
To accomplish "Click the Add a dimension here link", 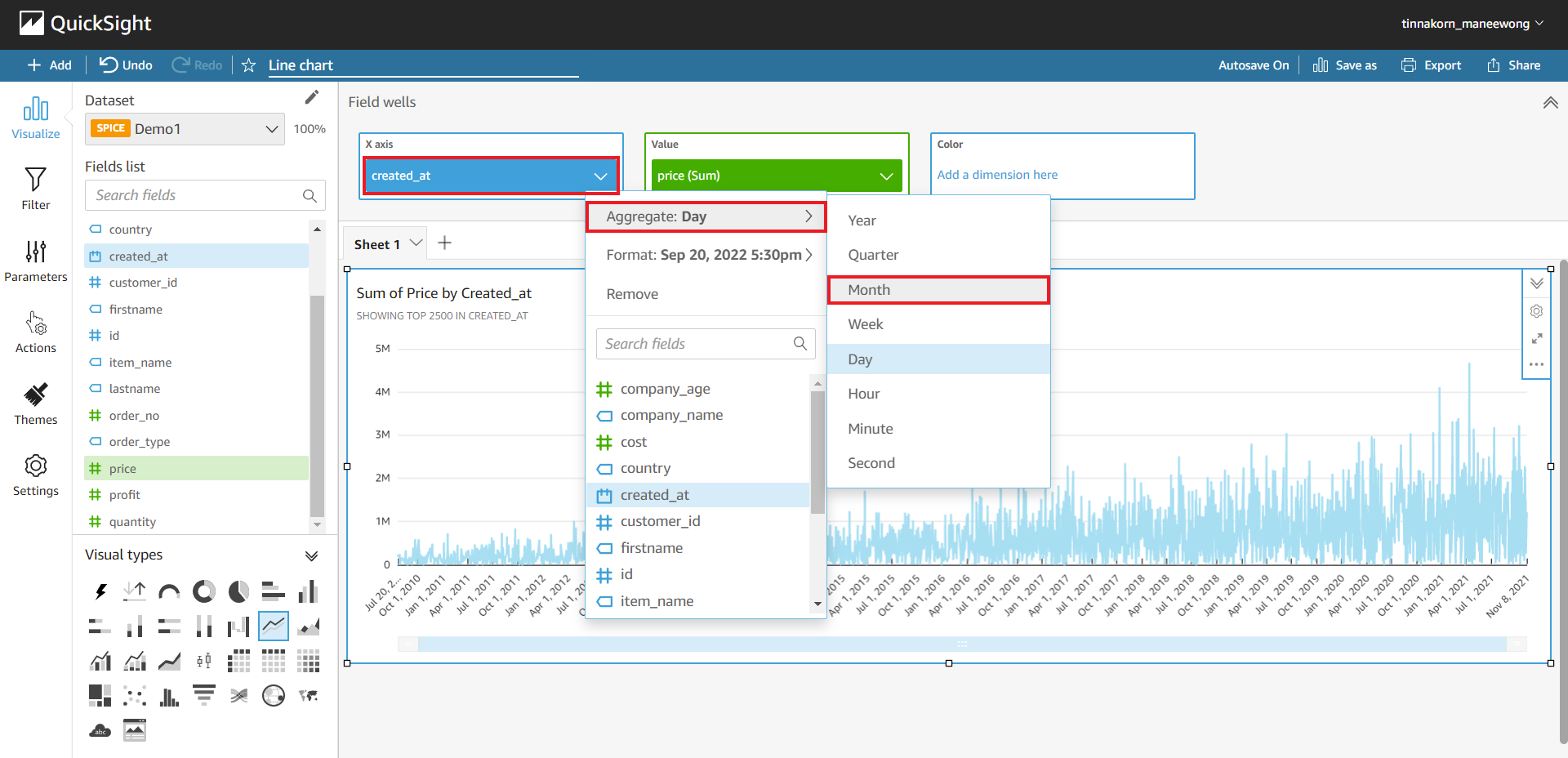I will [x=996, y=174].
